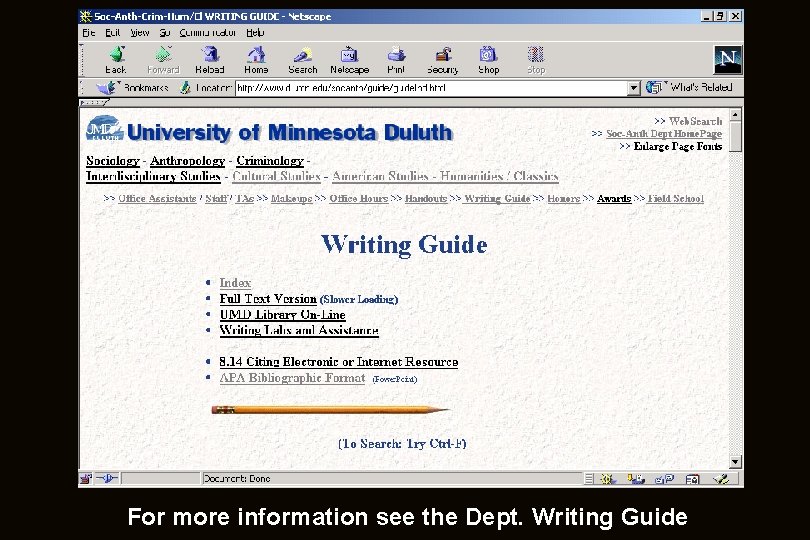The height and width of the screenshot is (540, 810).
Task: Click the scrollbar down arrow
Action: pyautogui.click(x=735, y=462)
